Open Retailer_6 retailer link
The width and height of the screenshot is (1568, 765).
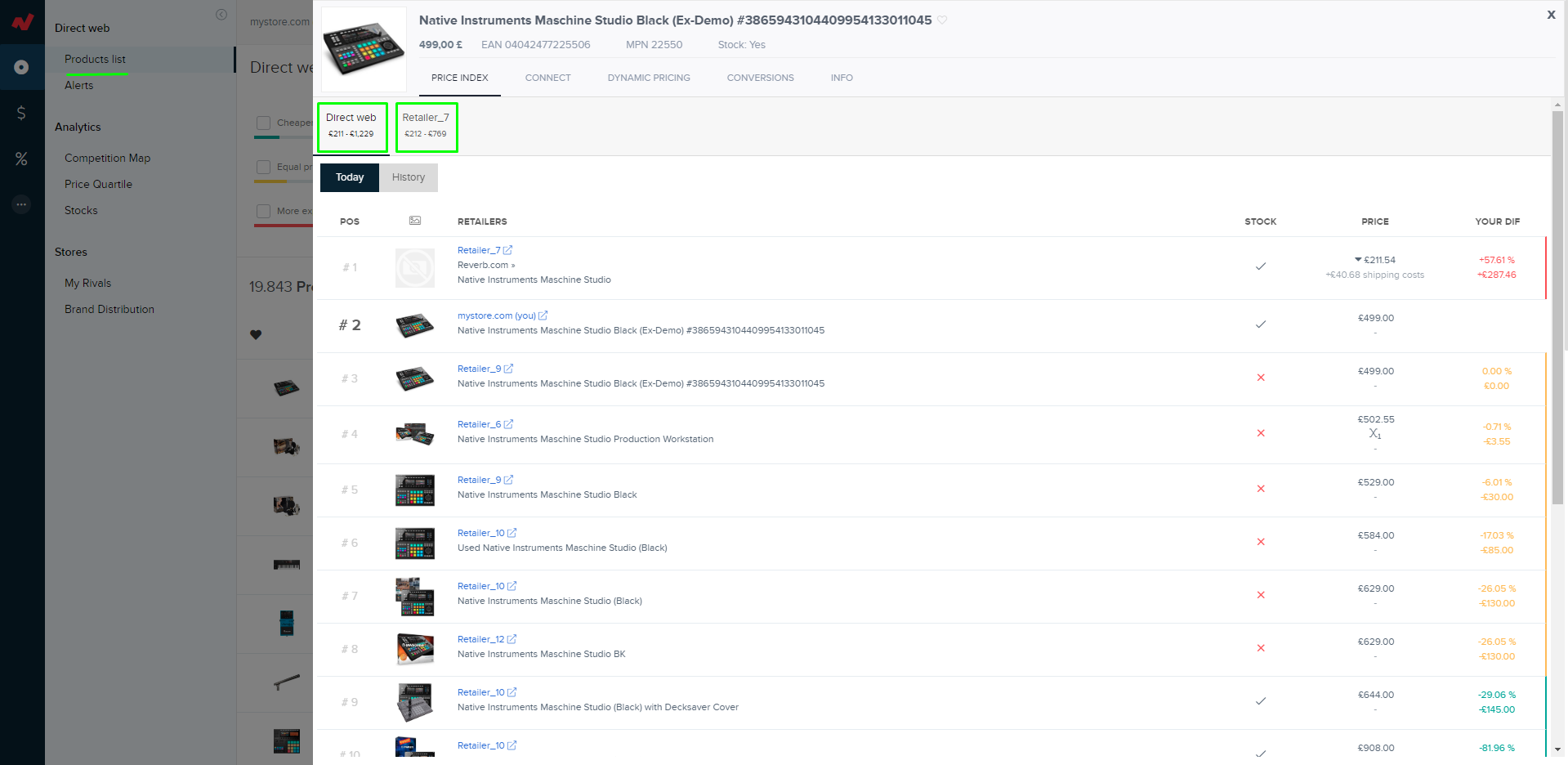(x=479, y=424)
